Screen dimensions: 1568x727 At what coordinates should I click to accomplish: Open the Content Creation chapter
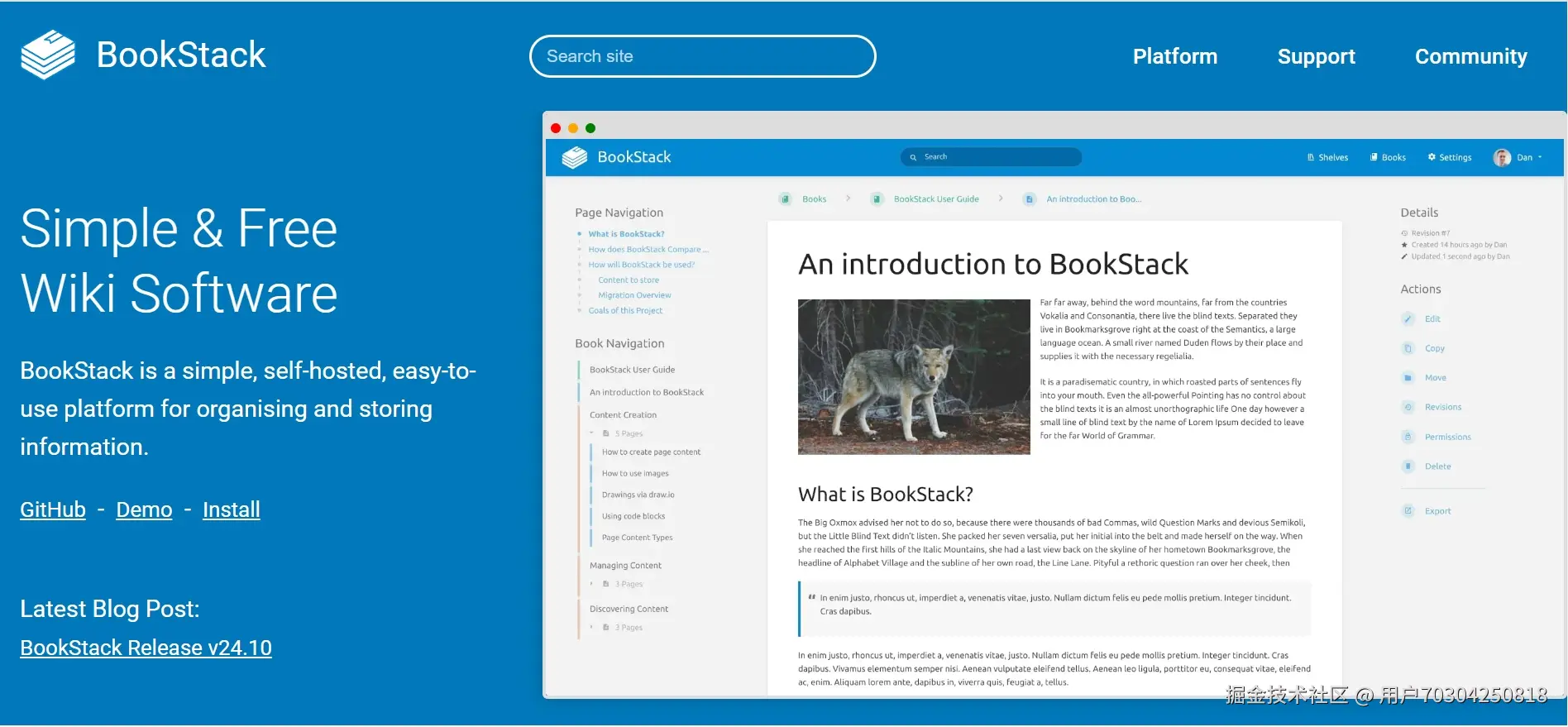pos(623,415)
